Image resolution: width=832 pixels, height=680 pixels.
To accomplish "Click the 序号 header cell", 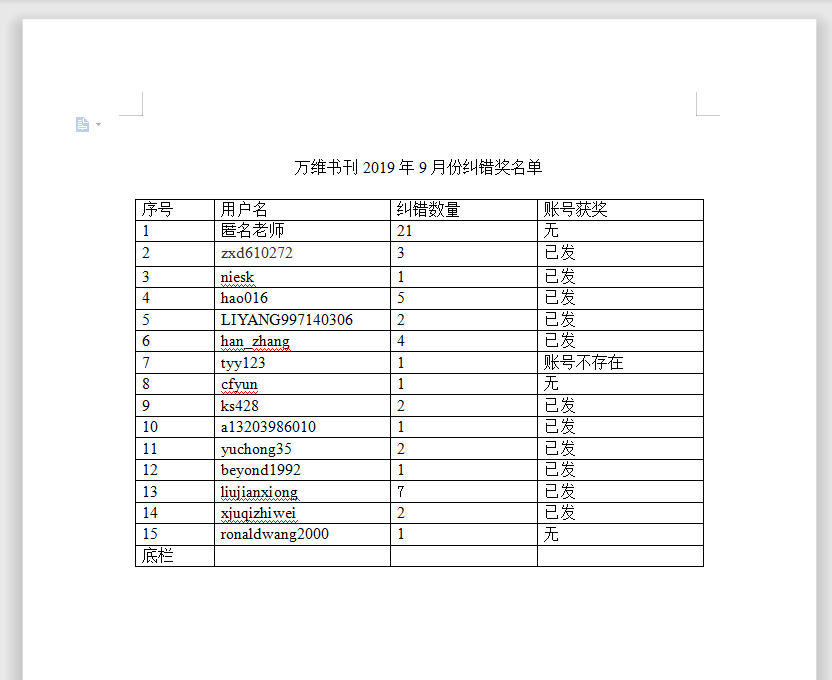I will click(158, 210).
